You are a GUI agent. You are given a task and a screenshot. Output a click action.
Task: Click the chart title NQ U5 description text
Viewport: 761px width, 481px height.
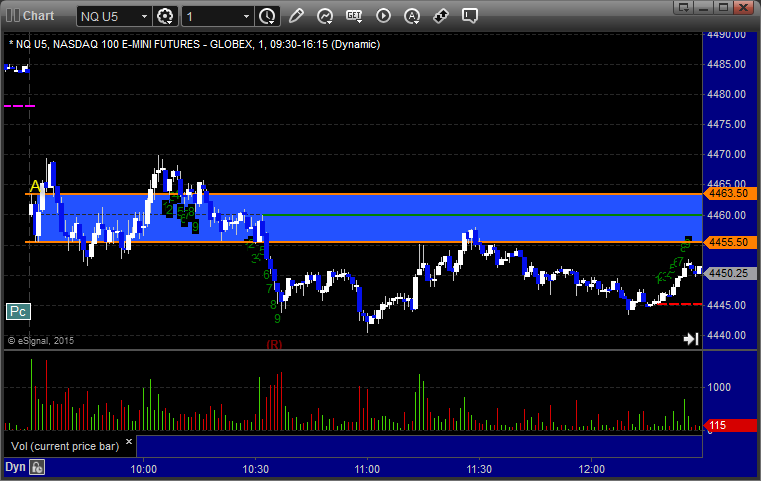(195, 44)
